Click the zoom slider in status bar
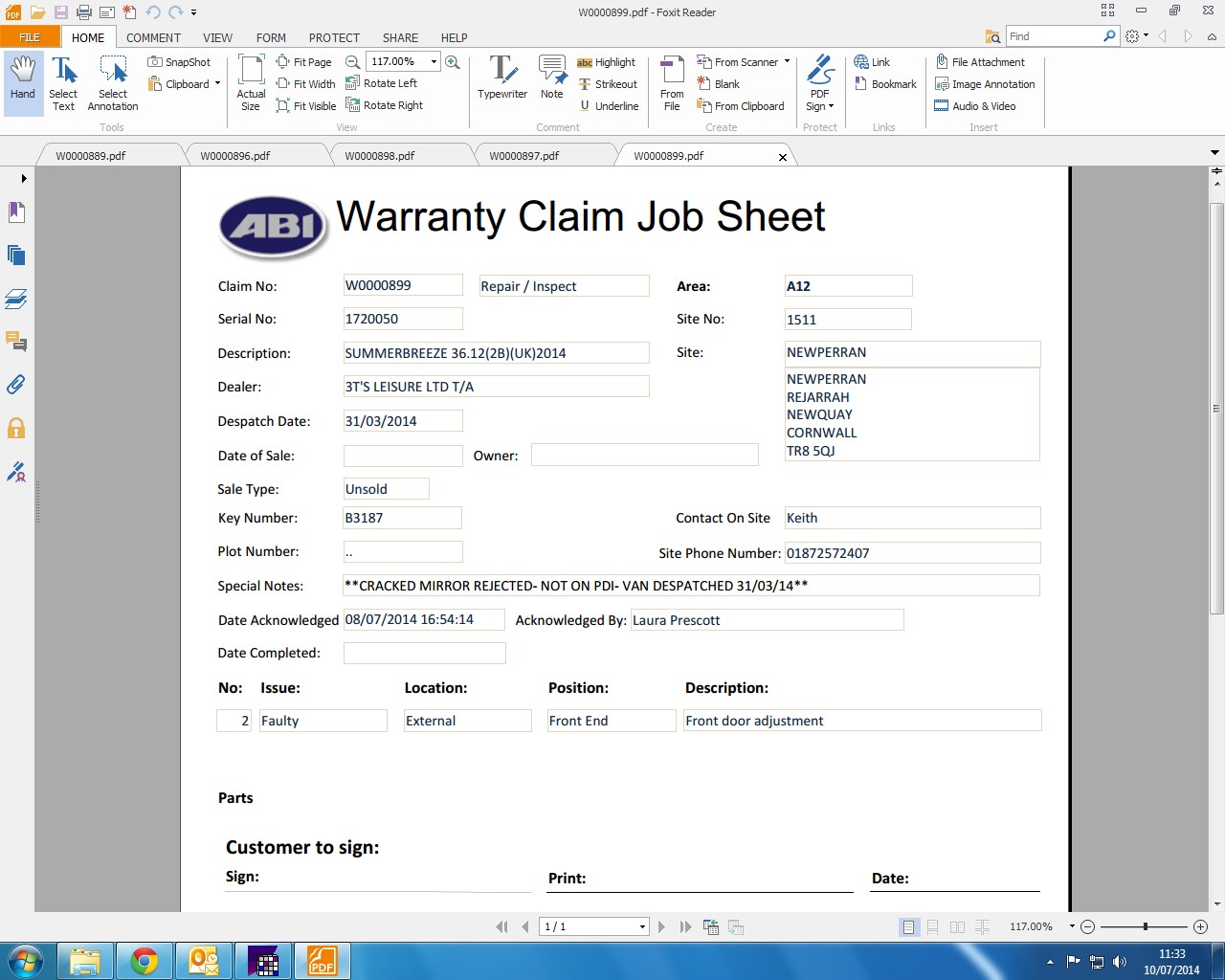Screen dimensions: 1225x980 [x=1145, y=926]
